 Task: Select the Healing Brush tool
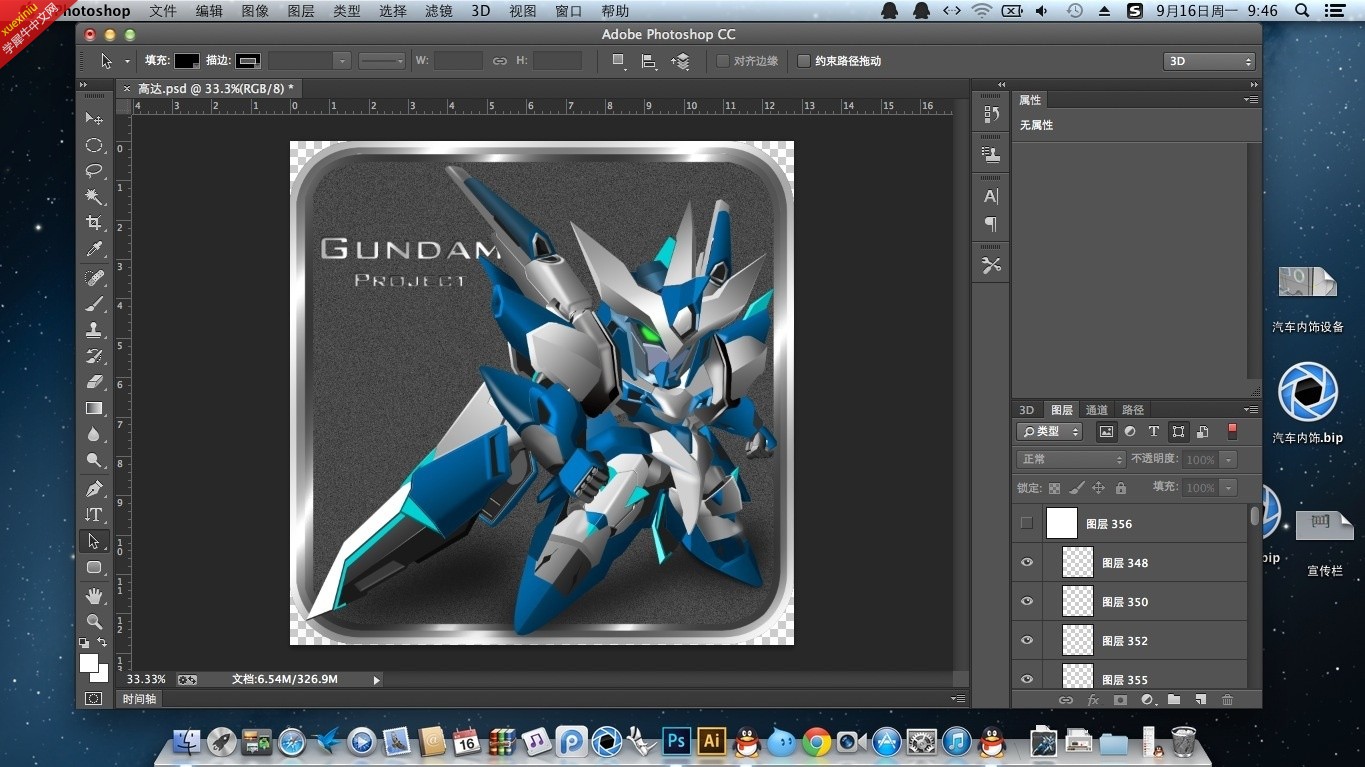click(94, 278)
